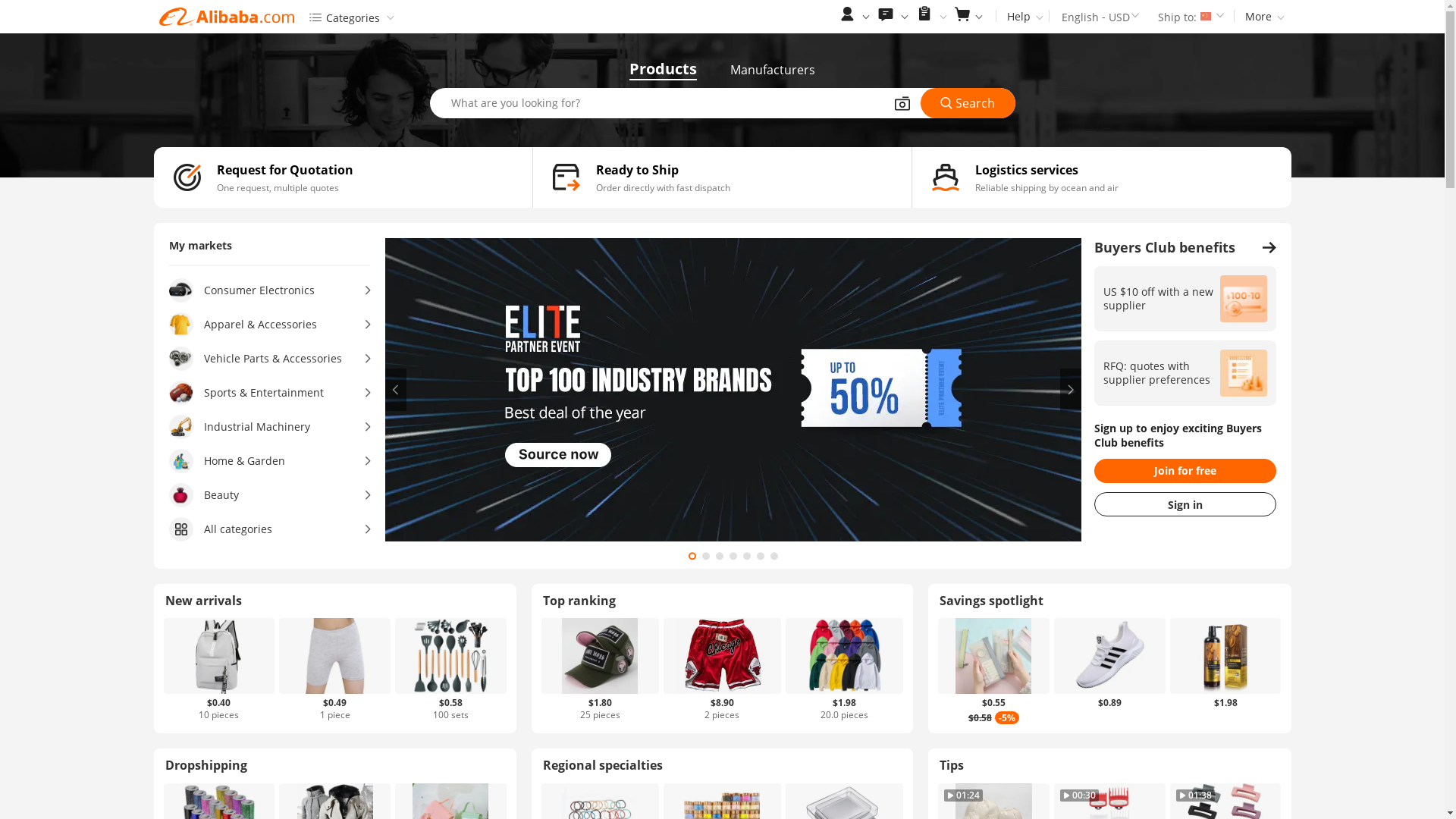This screenshot has height=819, width=1456.
Task: Open the account user icon menu
Action: pyautogui.click(x=848, y=15)
